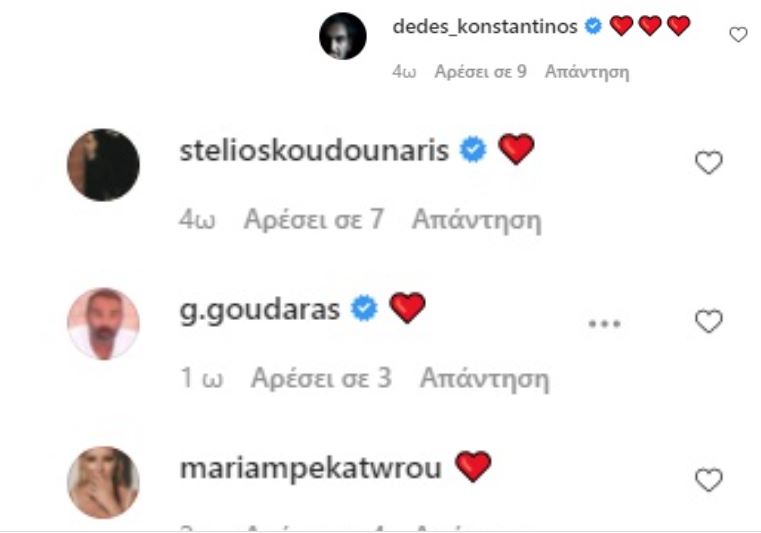Open dedes_konstantinos profile picture
This screenshot has width=761, height=533.
pyautogui.click(x=343, y=36)
